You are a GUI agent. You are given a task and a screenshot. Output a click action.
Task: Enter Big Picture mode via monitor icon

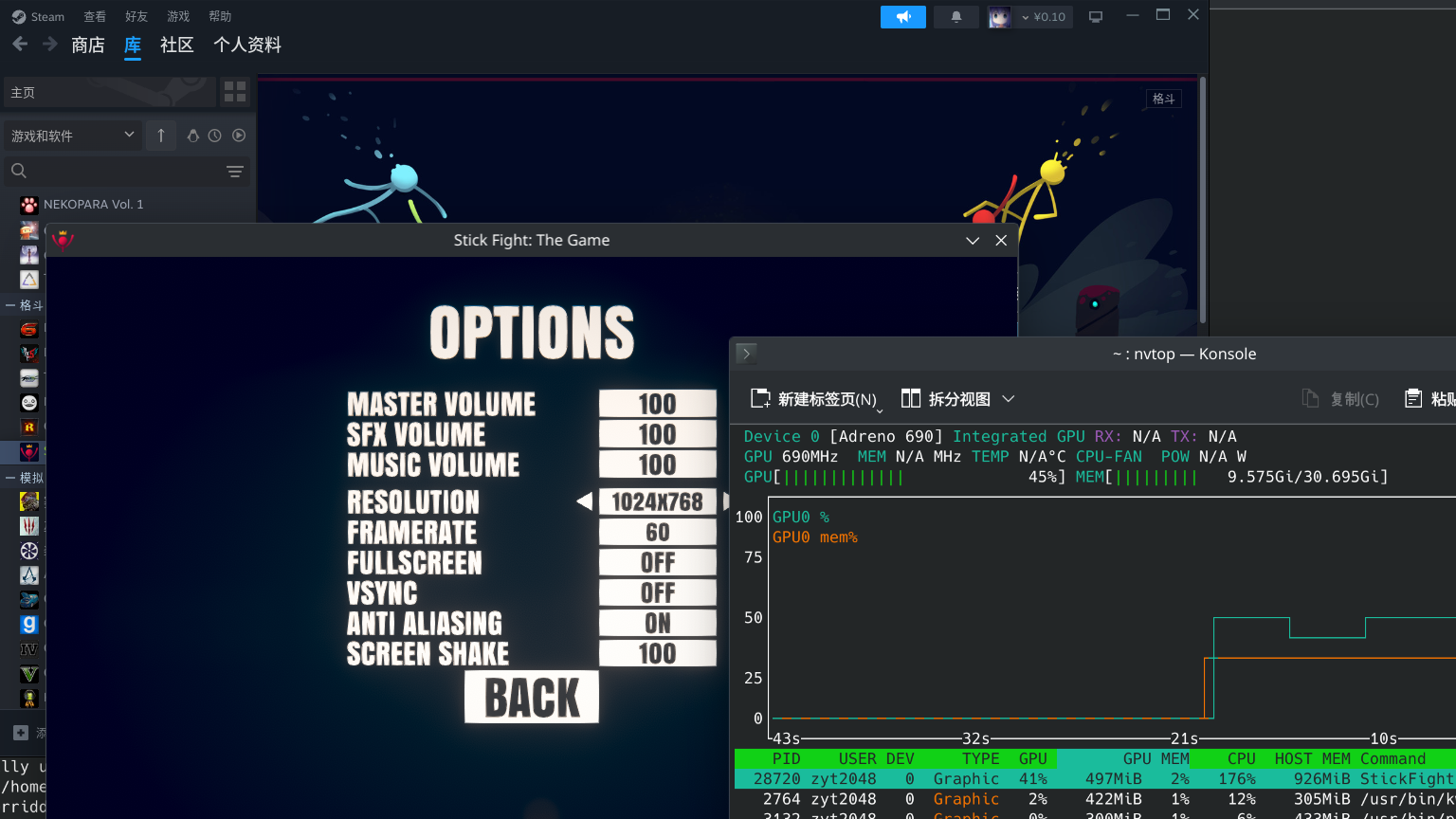pos(1096,17)
